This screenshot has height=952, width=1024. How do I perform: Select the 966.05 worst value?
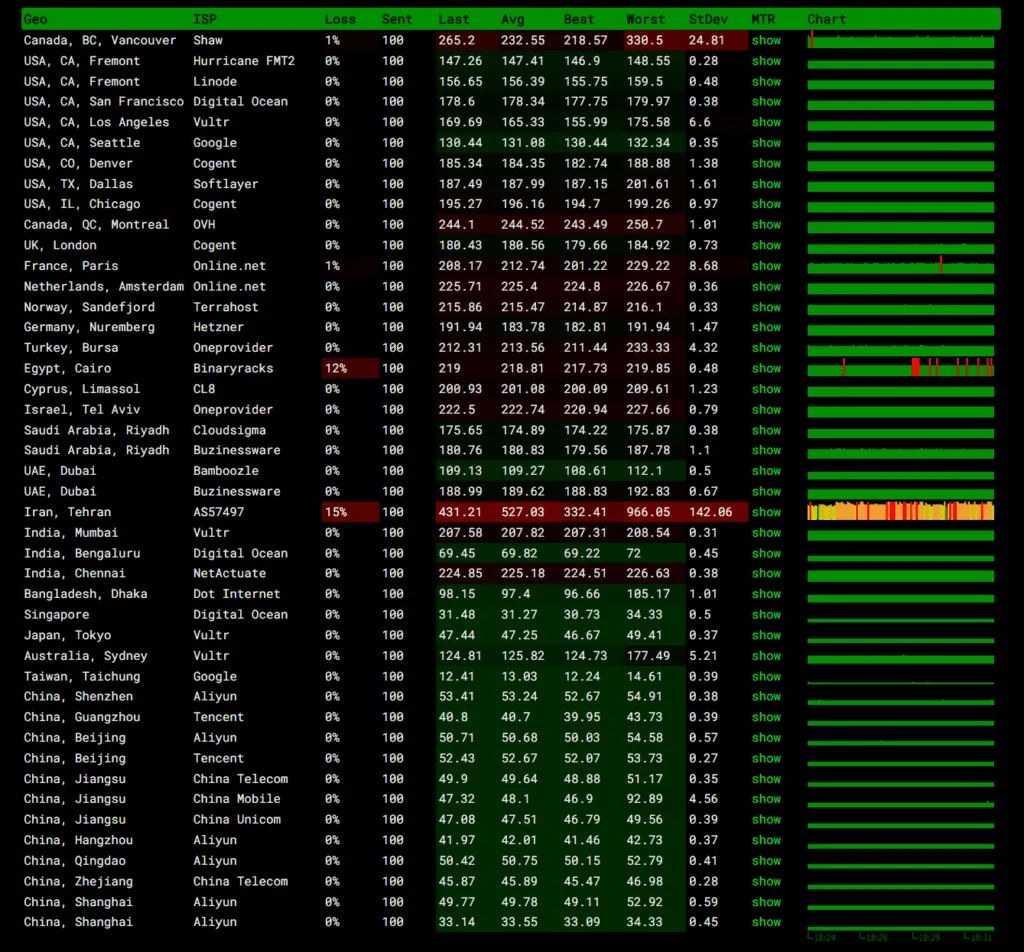tap(648, 513)
